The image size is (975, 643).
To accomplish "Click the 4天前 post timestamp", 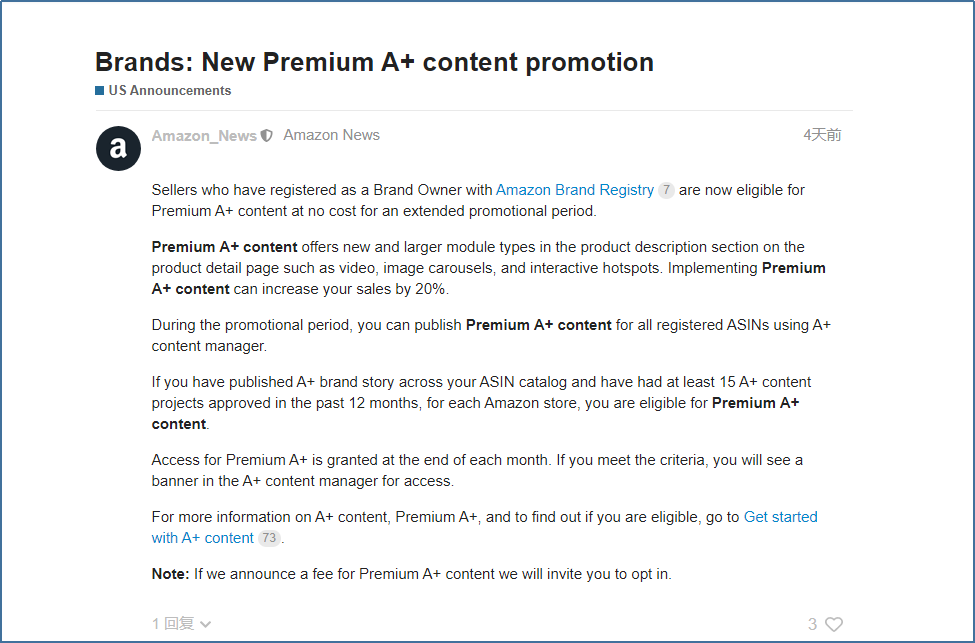I will 822,135.
